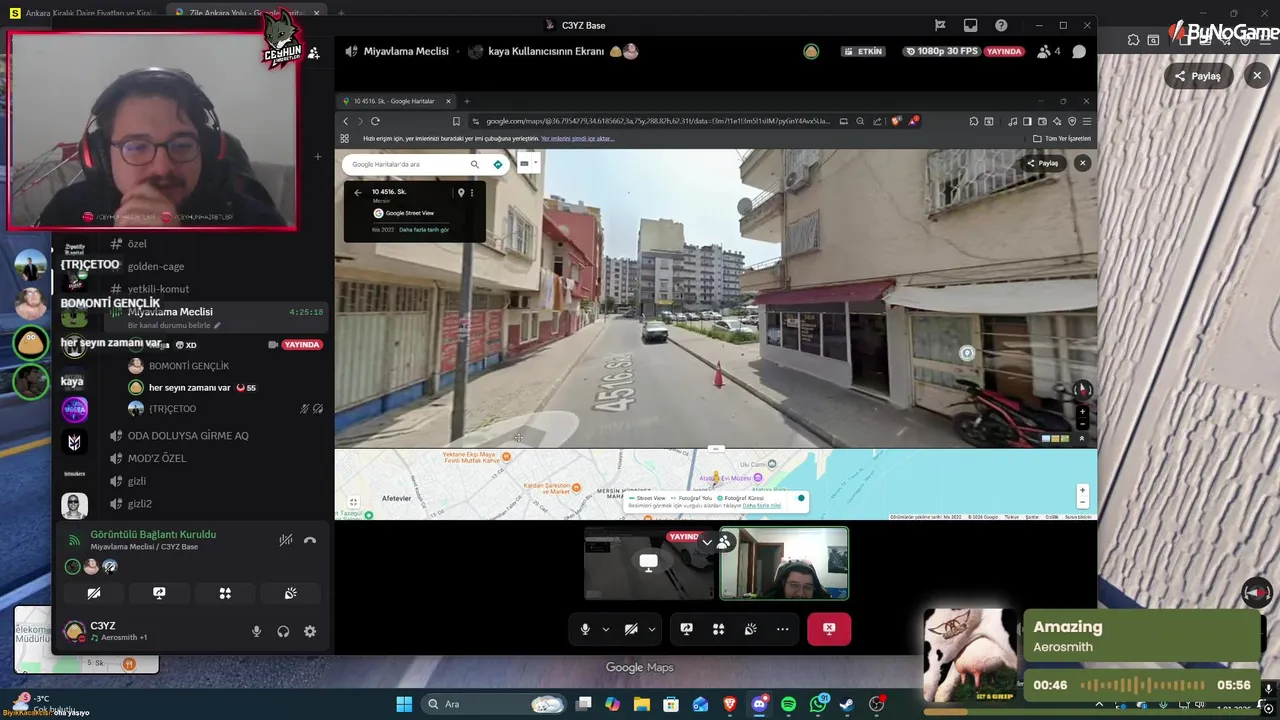The height and width of the screenshot is (720, 1280).
Task: Open chat bubble icon in call header
Action: [1079, 51]
